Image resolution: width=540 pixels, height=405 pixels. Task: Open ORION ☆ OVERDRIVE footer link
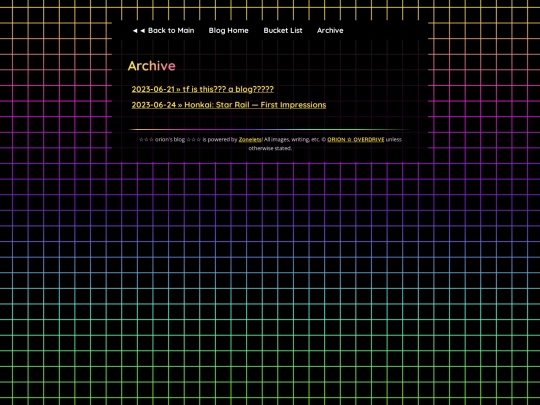point(355,139)
